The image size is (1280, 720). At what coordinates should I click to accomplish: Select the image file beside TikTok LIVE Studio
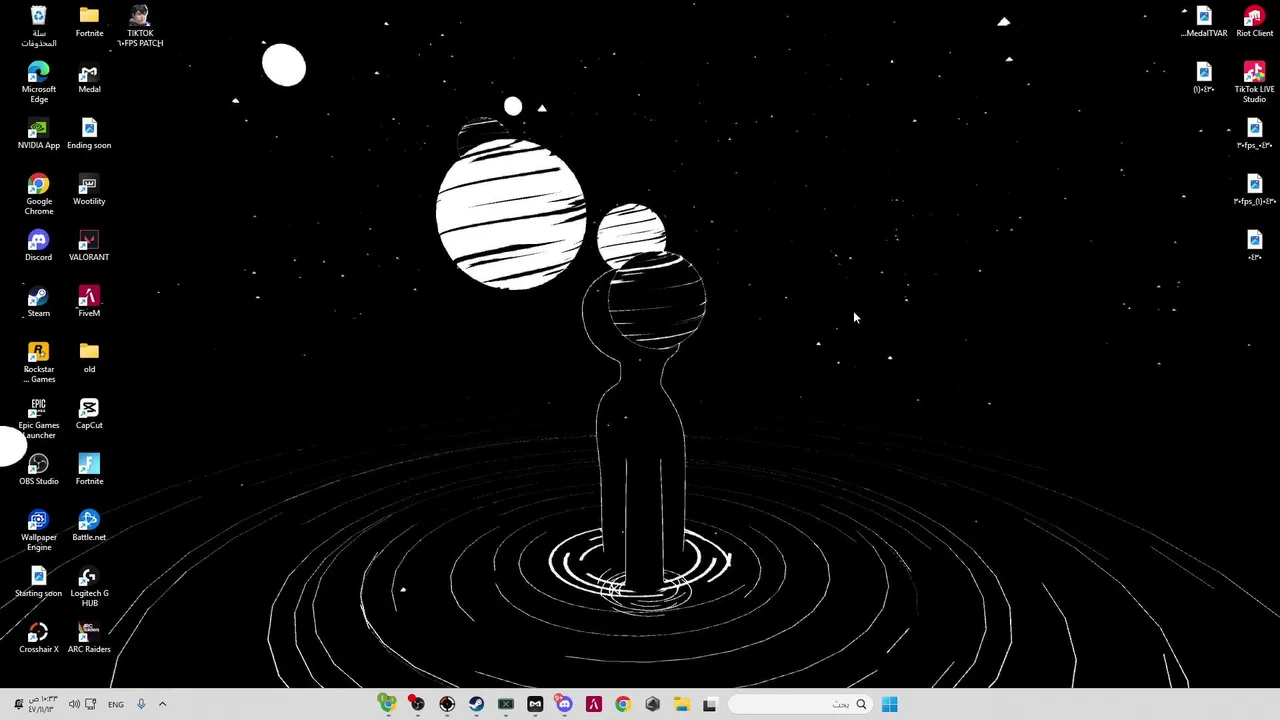pyautogui.click(x=1204, y=78)
